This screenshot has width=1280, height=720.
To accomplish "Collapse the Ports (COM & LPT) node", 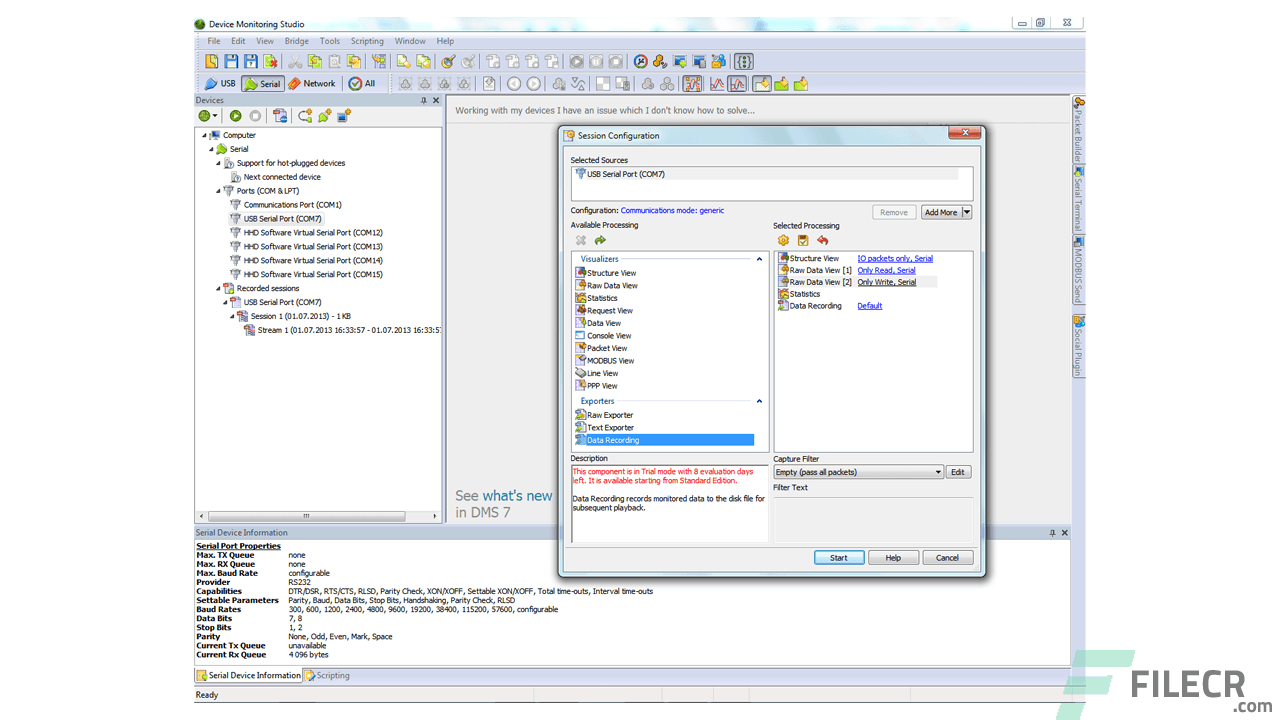I will pos(219,191).
